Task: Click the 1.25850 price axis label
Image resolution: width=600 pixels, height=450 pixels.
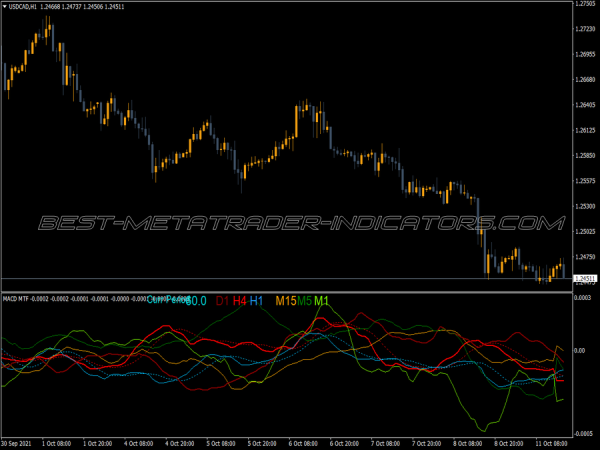Action: tap(585, 156)
